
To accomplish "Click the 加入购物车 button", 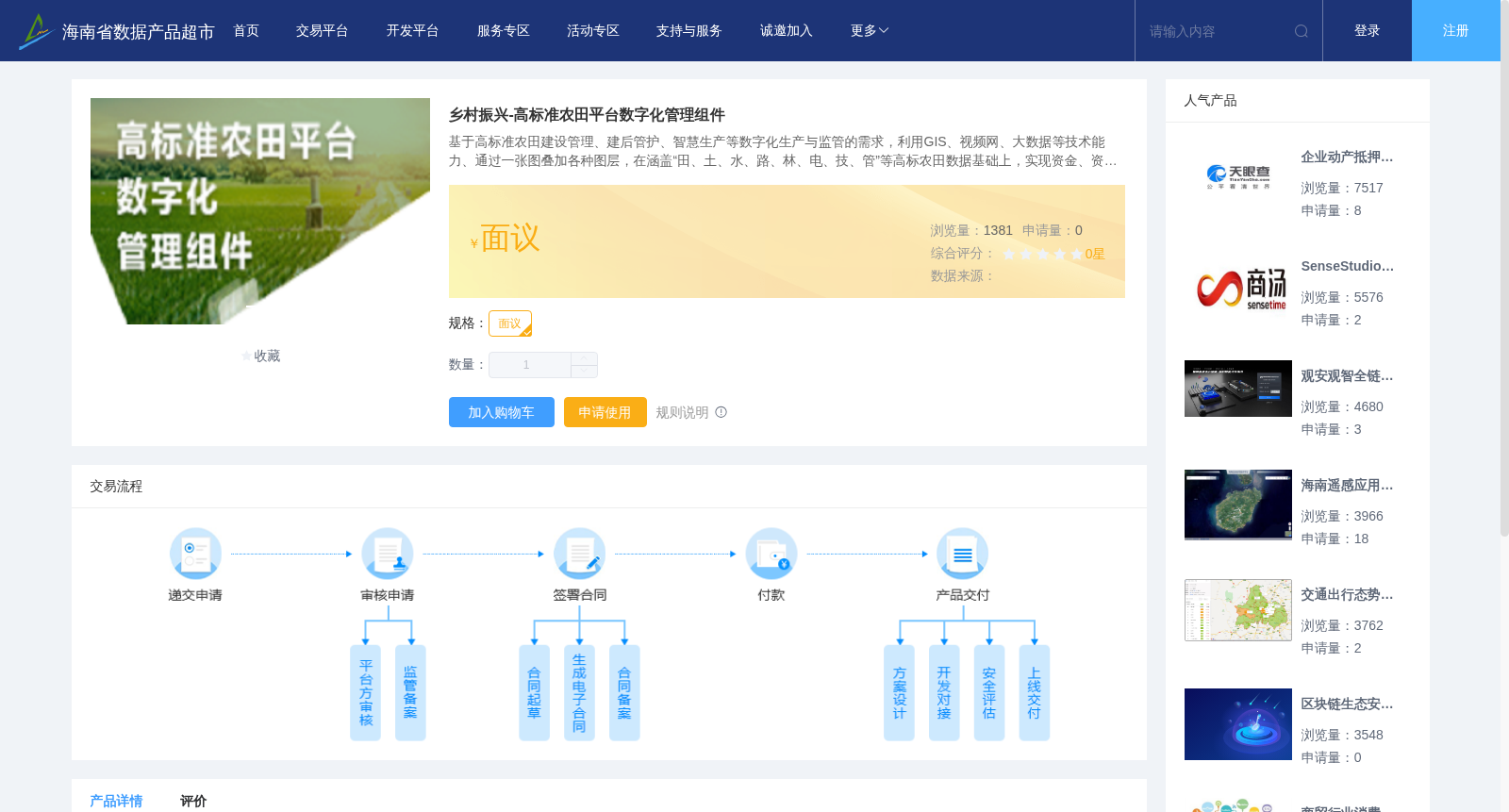I will click(502, 412).
